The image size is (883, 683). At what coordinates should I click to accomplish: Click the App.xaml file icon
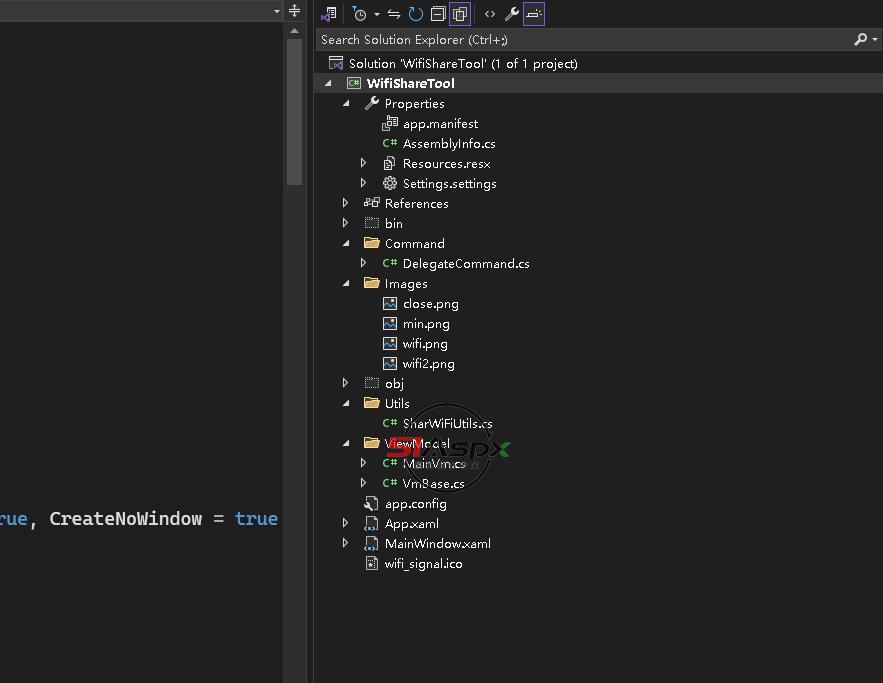(371, 524)
